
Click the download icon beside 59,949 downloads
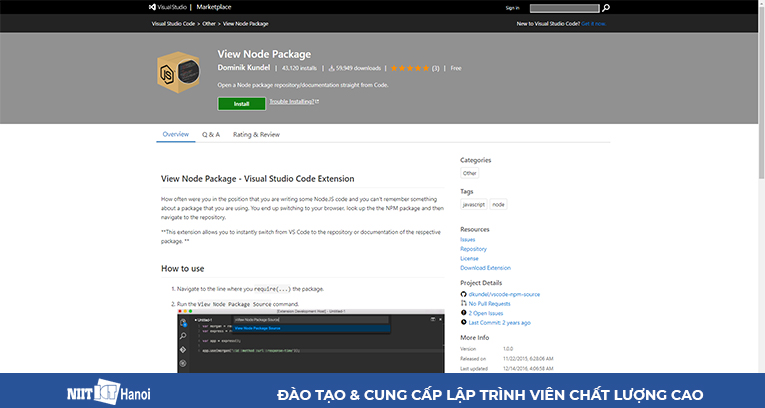tap(332, 68)
